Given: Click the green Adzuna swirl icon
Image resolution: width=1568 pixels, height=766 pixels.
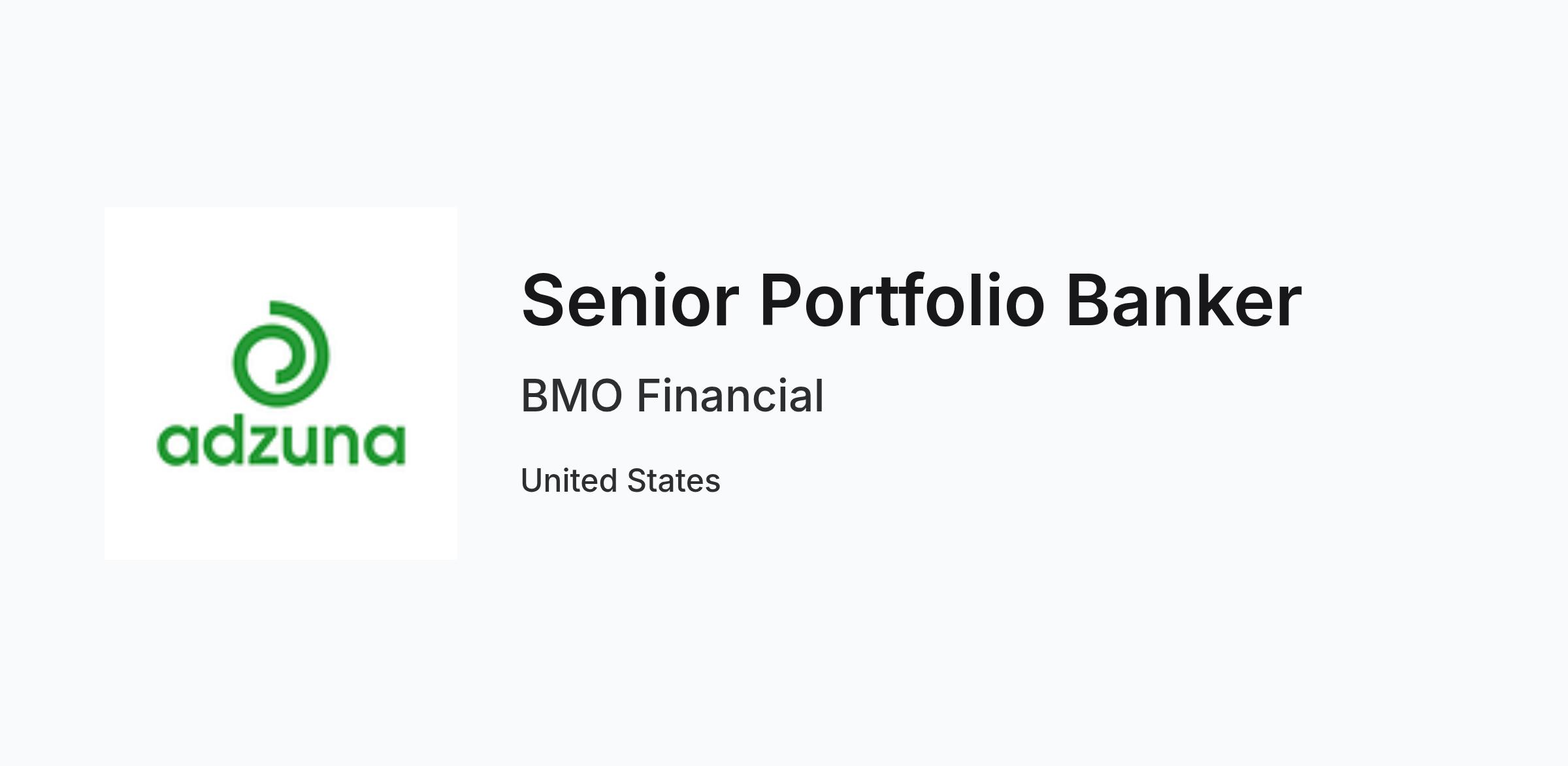Looking at the screenshot, I should (281, 353).
